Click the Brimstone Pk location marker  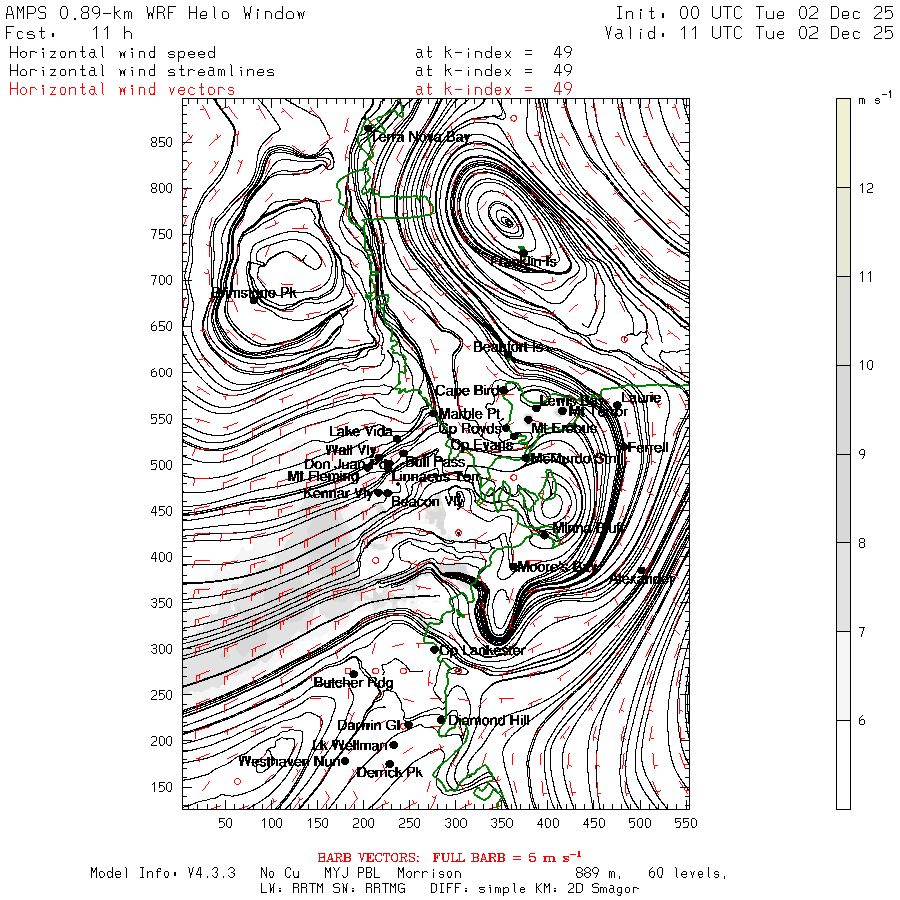coord(254,299)
